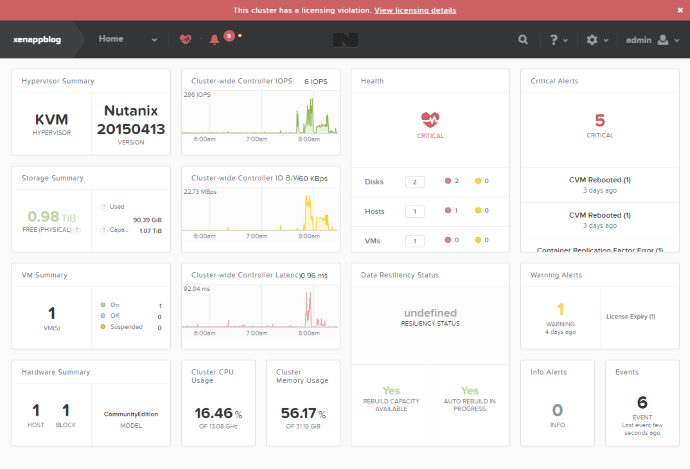Open Container Replication Factor Error alert
This screenshot has width=690, height=469.
[600, 249]
